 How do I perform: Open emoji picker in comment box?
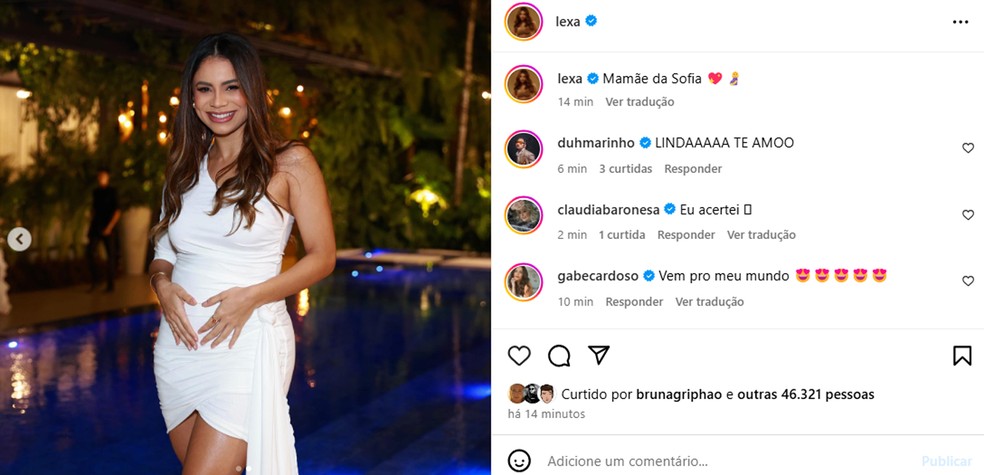(x=519, y=461)
